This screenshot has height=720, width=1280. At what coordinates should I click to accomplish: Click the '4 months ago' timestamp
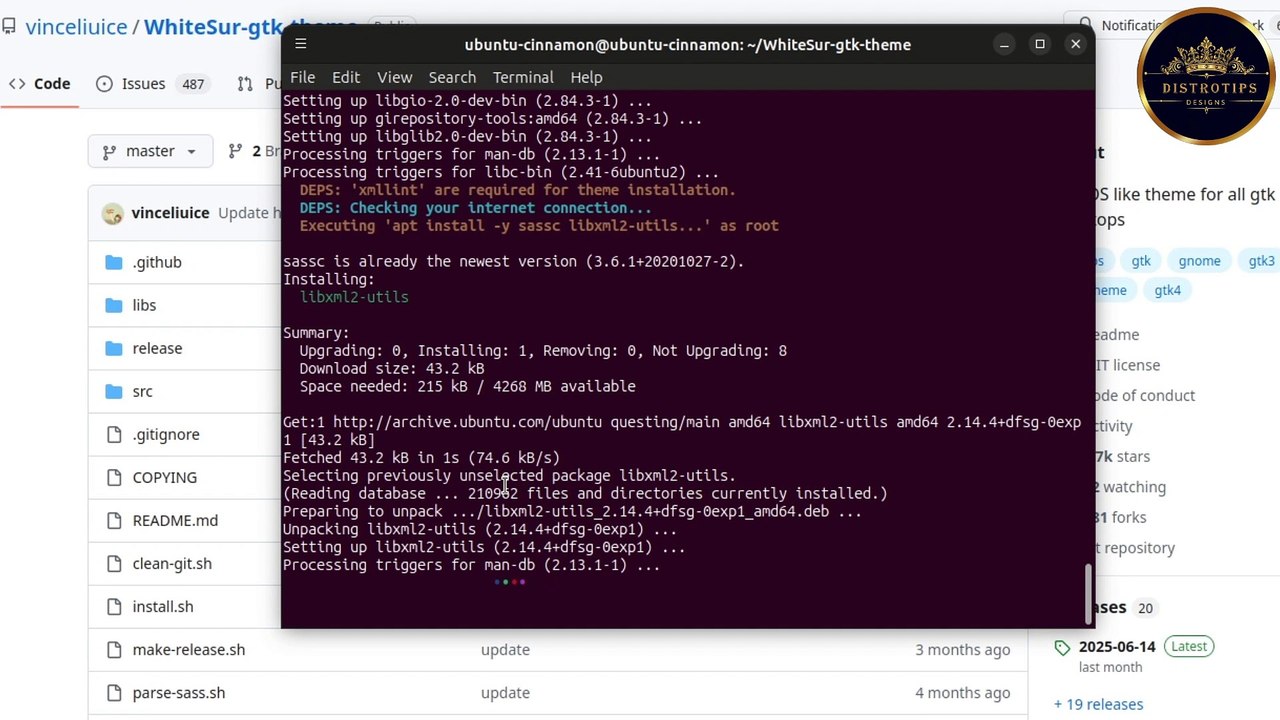coord(962,692)
